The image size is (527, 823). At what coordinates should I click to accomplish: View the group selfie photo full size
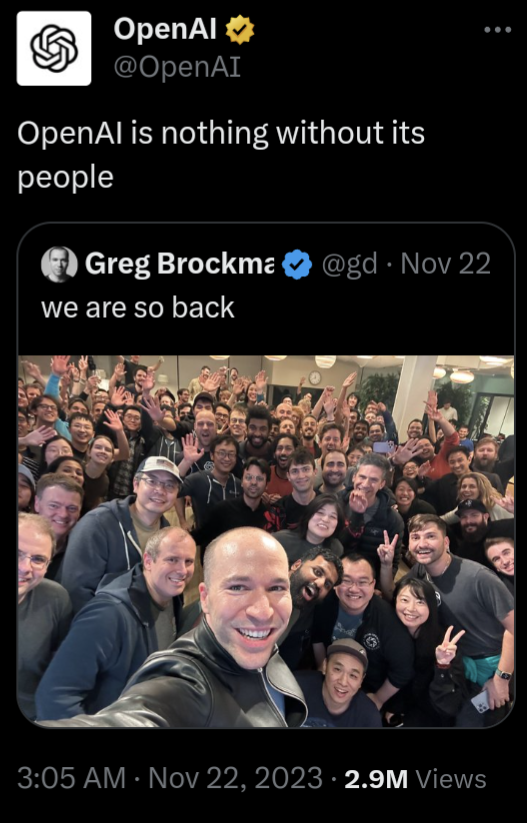coord(266,541)
